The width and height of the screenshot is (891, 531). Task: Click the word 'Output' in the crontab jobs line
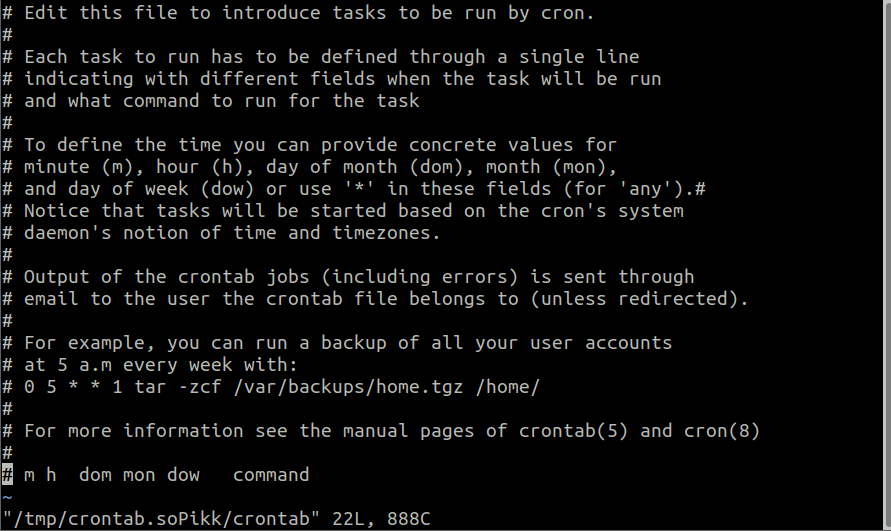pyautogui.click(x=56, y=277)
